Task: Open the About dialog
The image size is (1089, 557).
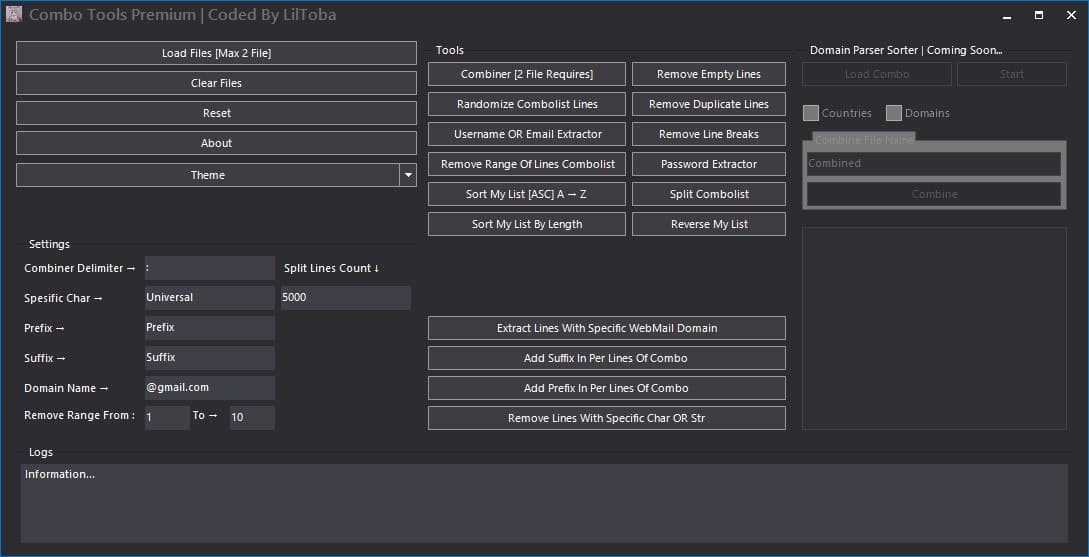Action: (216, 143)
